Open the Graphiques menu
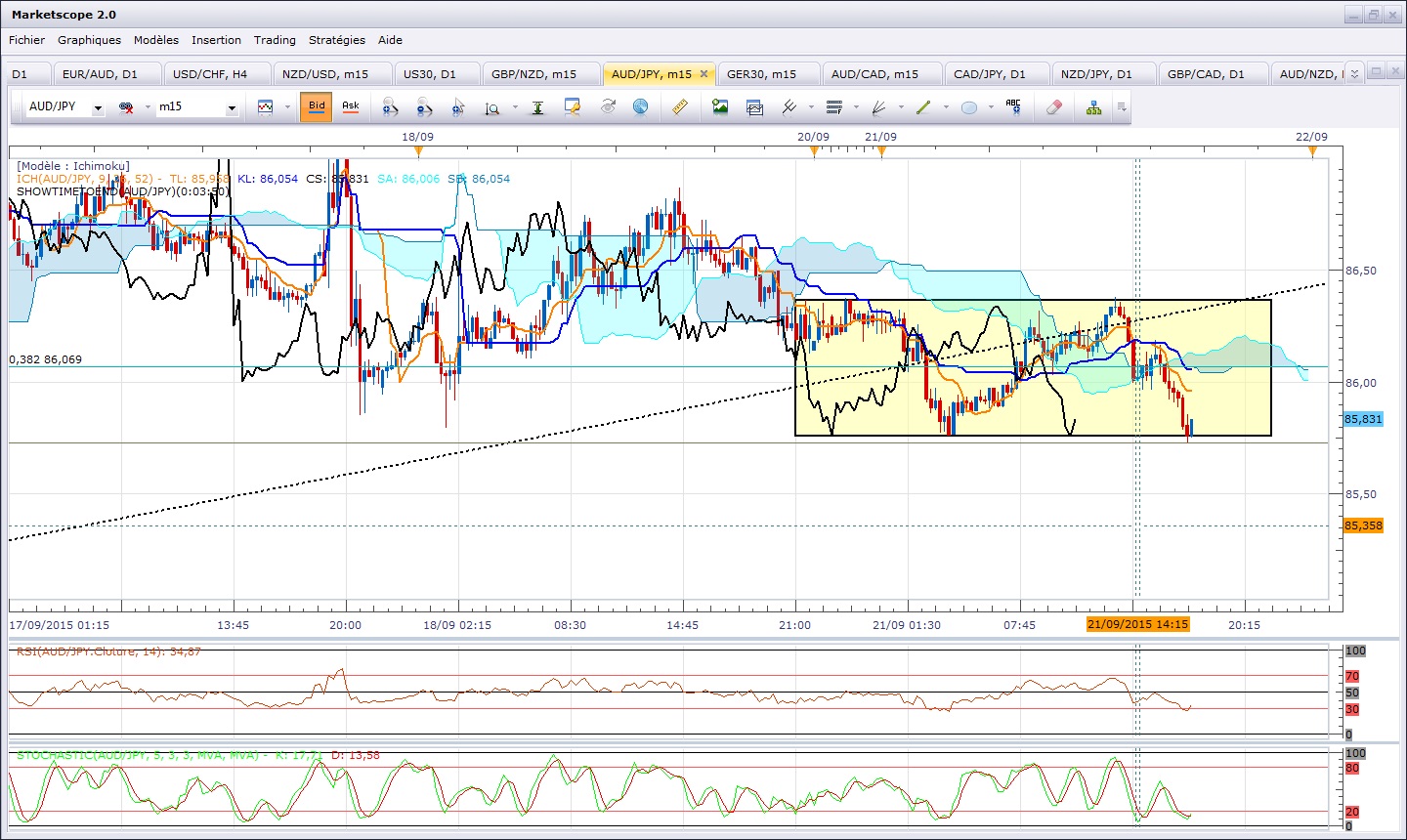This screenshot has width=1407, height=840. pyautogui.click(x=89, y=40)
